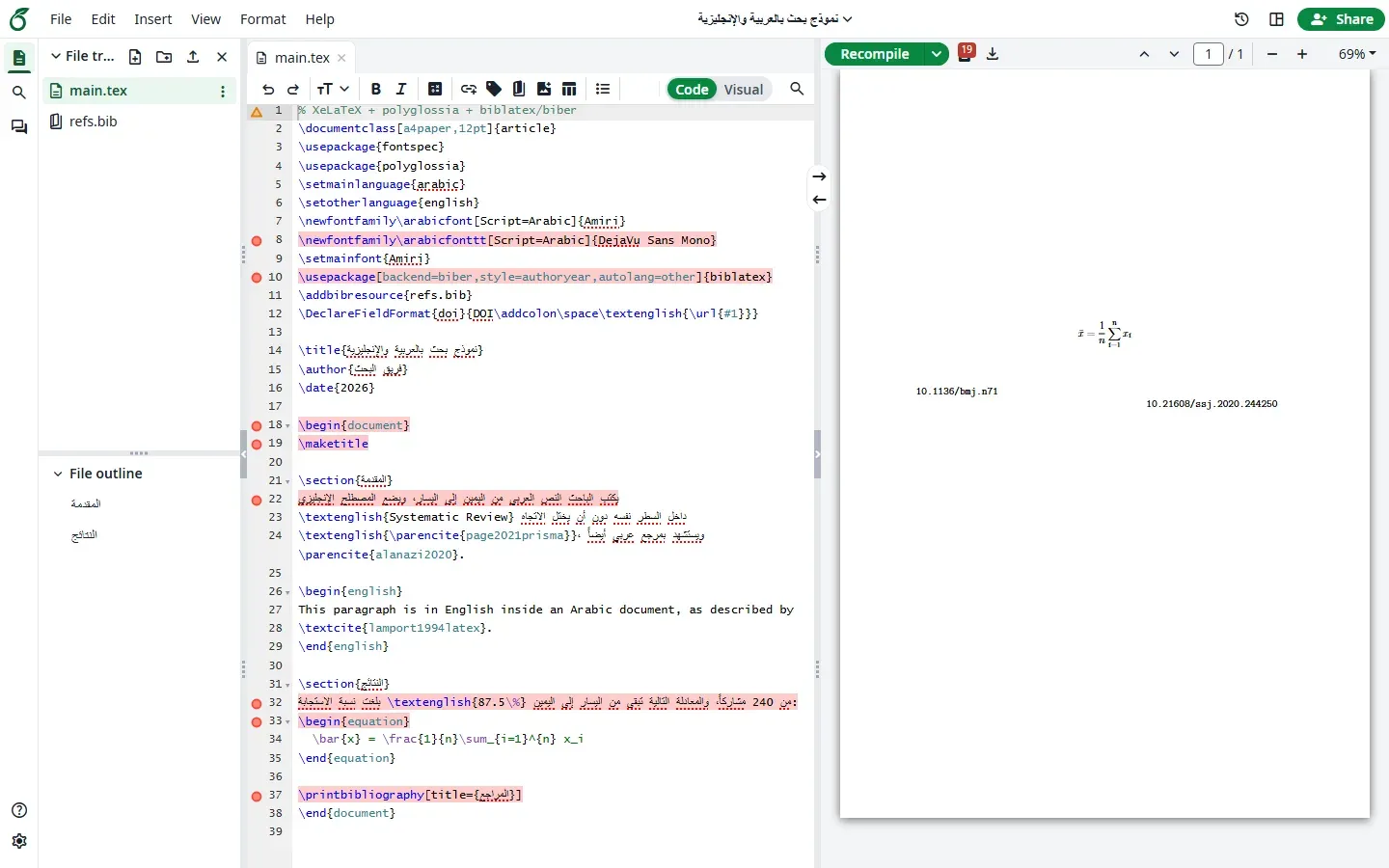Image resolution: width=1389 pixels, height=868 pixels.
Task: Insert a citation from the toolbar
Action: [519, 89]
